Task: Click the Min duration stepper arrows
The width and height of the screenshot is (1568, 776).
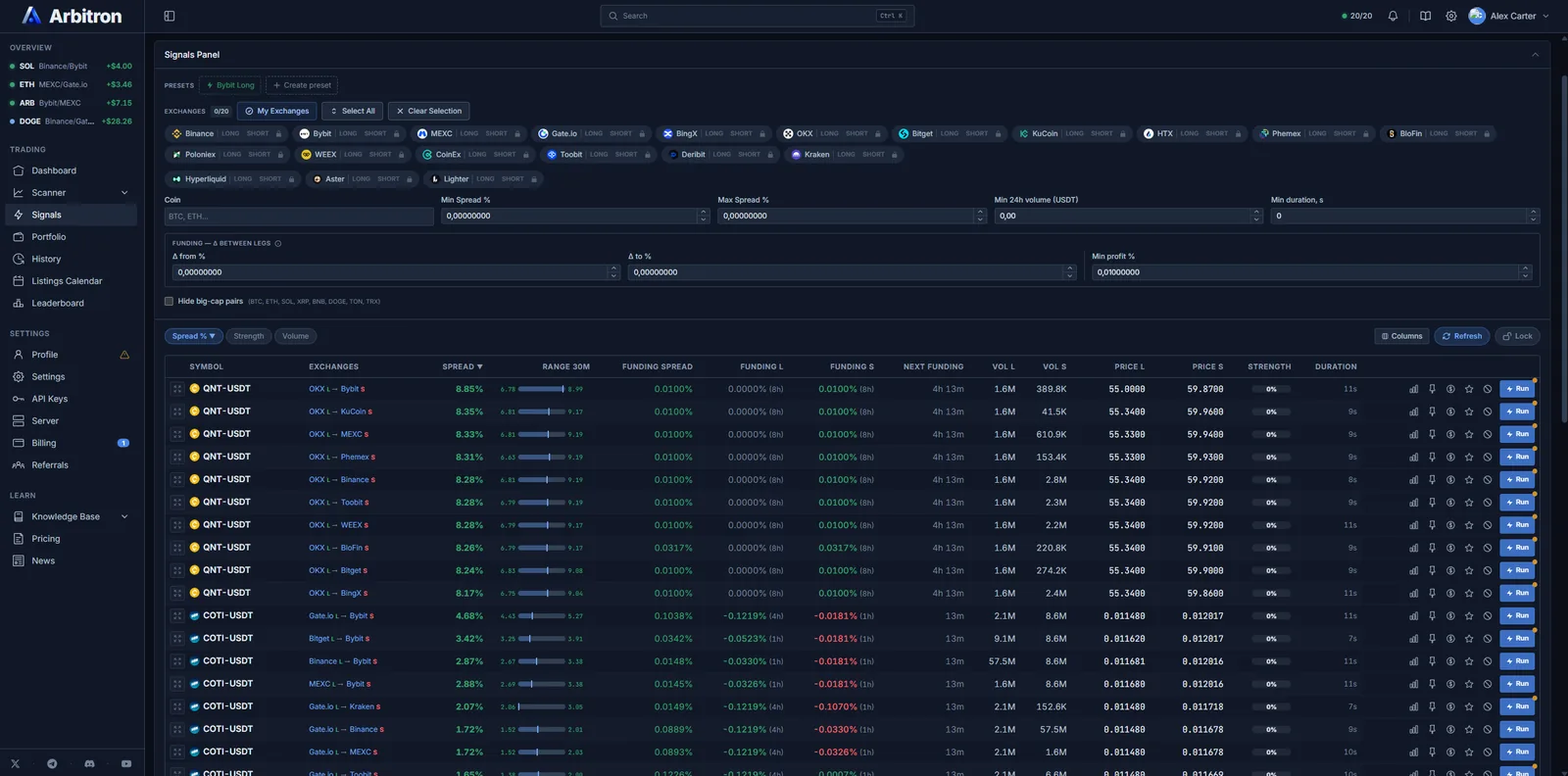Action: 1534,216
